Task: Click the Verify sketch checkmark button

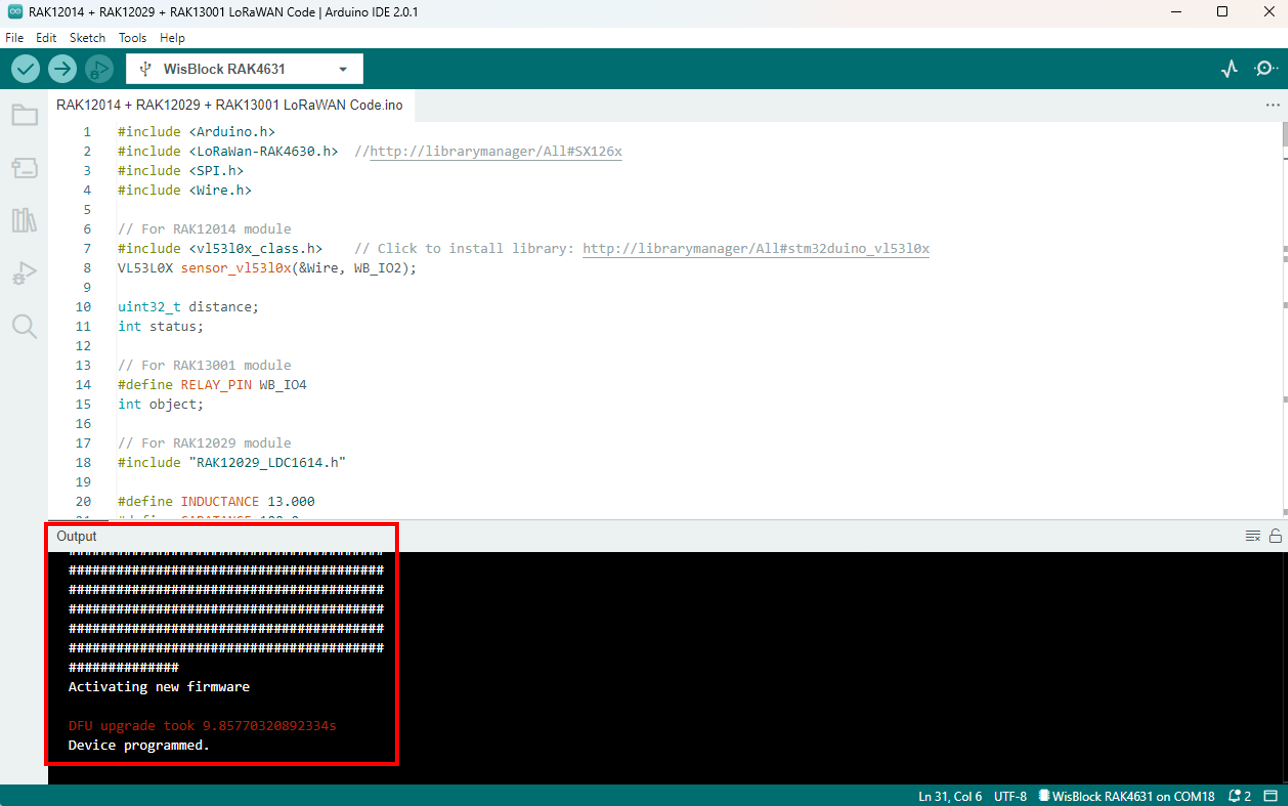Action: click(25, 69)
